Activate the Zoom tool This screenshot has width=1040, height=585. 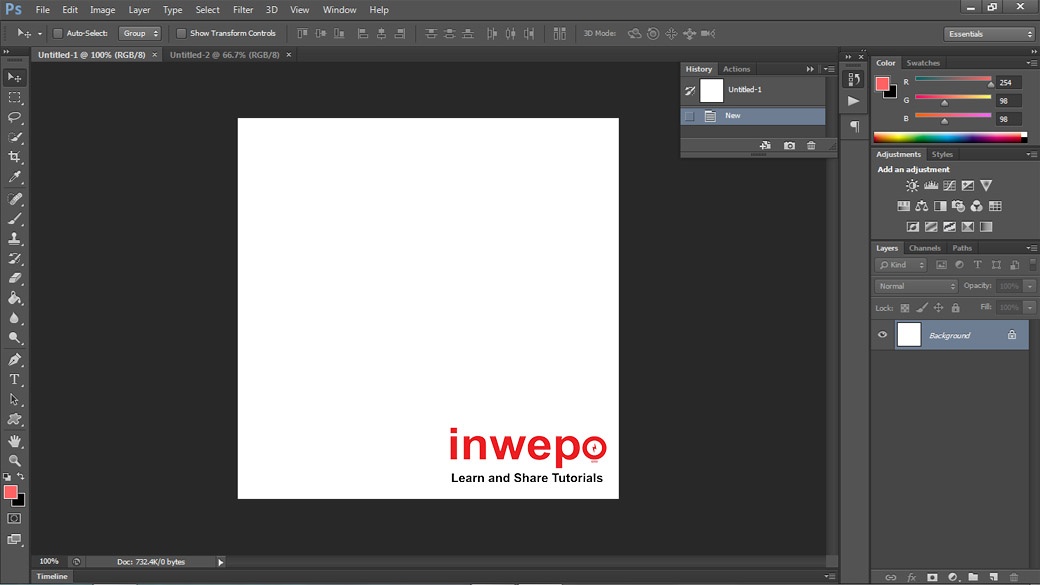coord(15,460)
